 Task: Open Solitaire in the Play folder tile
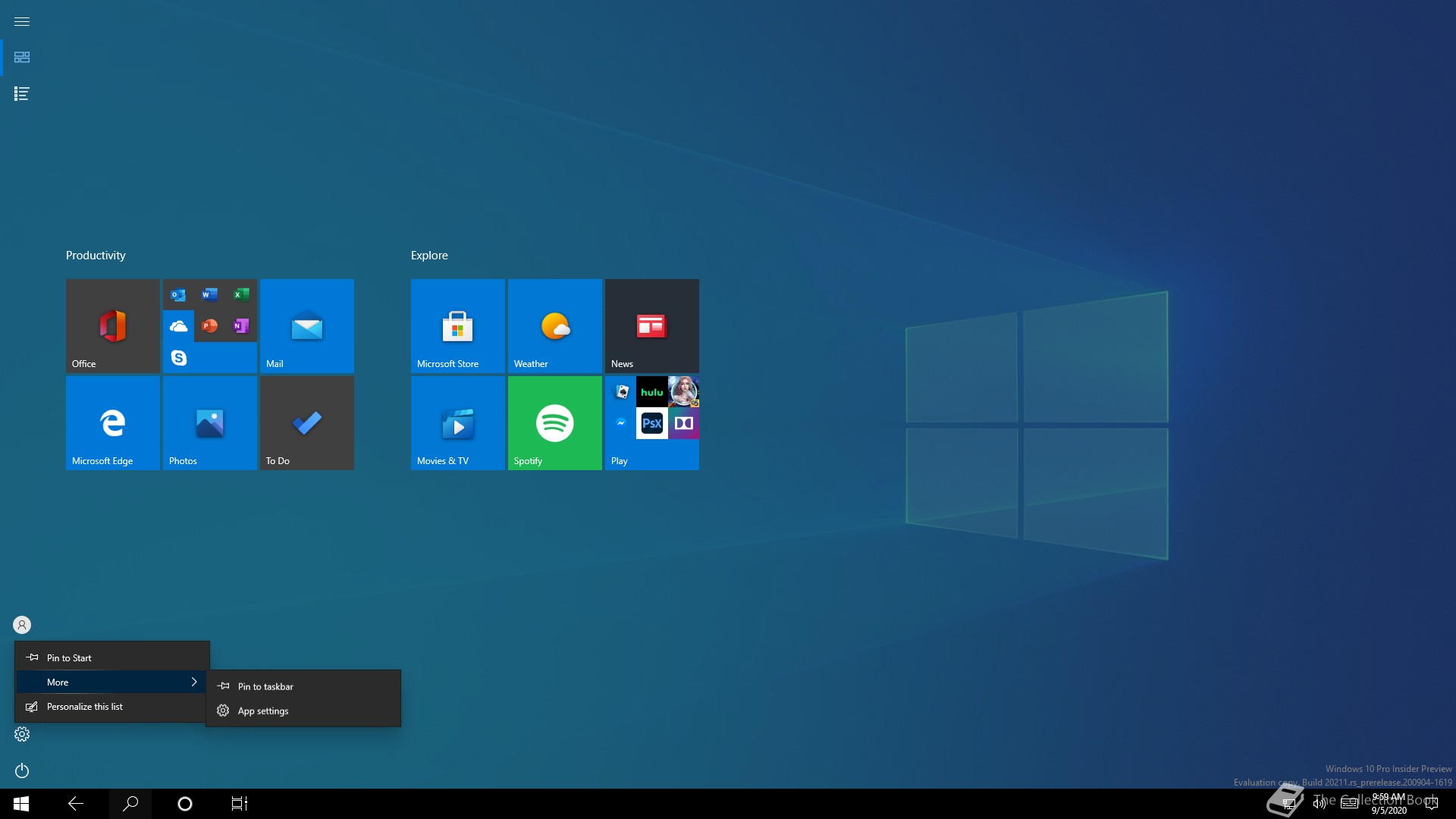point(621,391)
